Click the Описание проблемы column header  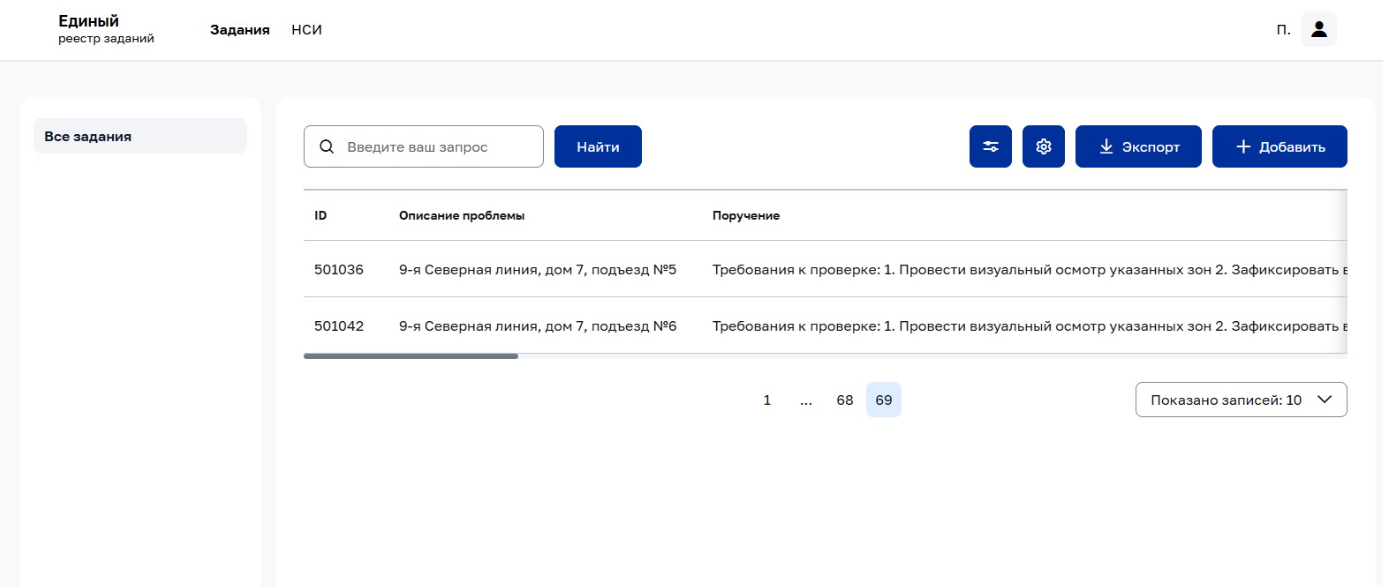click(x=462, y=215)
